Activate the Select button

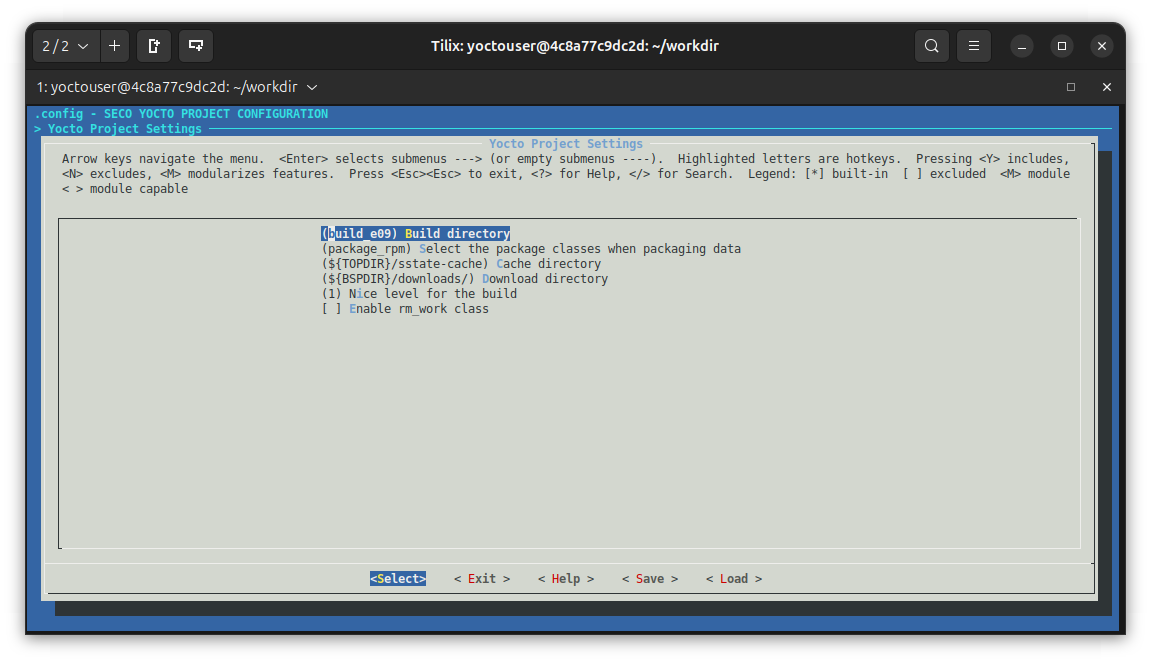click(x=397, y=578)
